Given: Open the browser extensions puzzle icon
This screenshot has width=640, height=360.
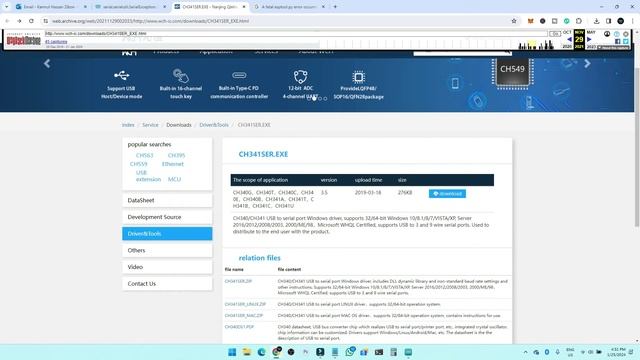Looking at the screenshot, I should tap(579, 21).
